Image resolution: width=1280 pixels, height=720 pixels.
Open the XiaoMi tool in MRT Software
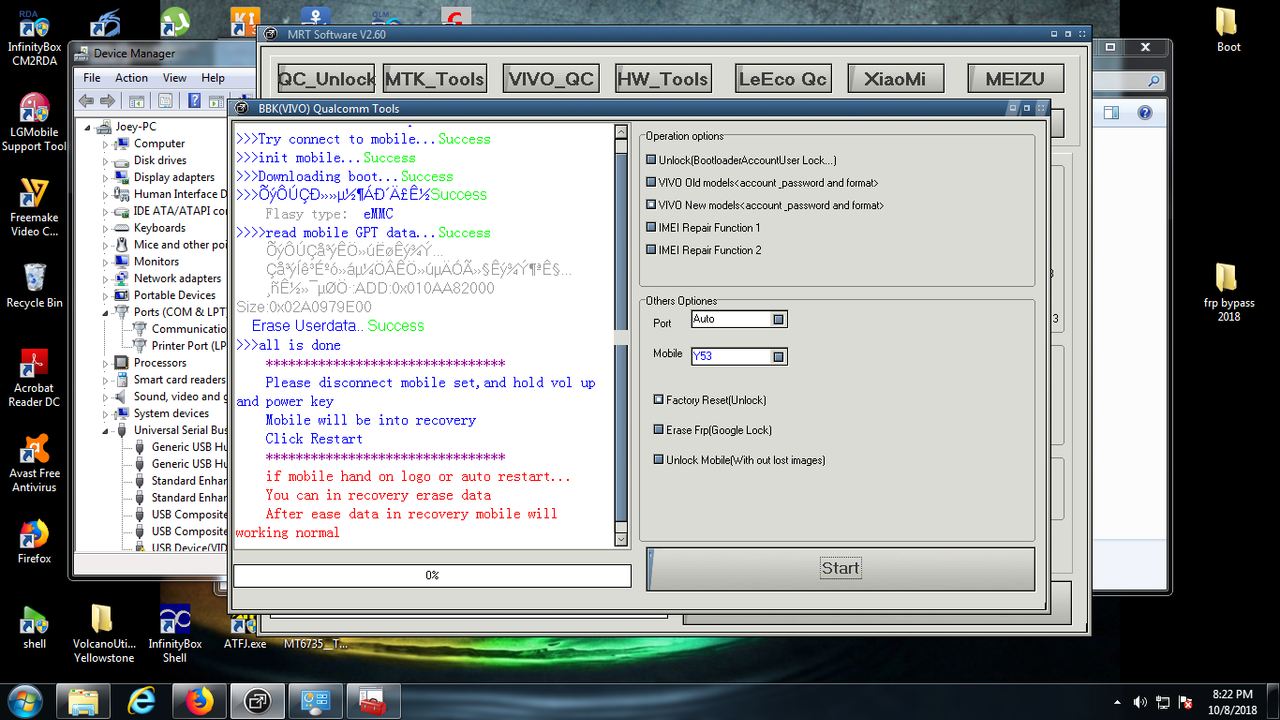895,79
